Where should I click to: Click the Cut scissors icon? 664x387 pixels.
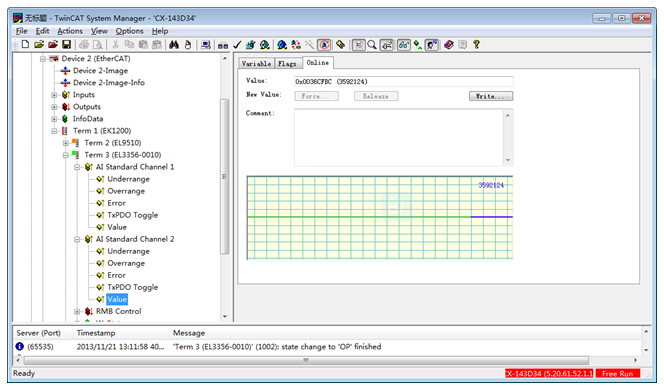[x=115, y=44]
